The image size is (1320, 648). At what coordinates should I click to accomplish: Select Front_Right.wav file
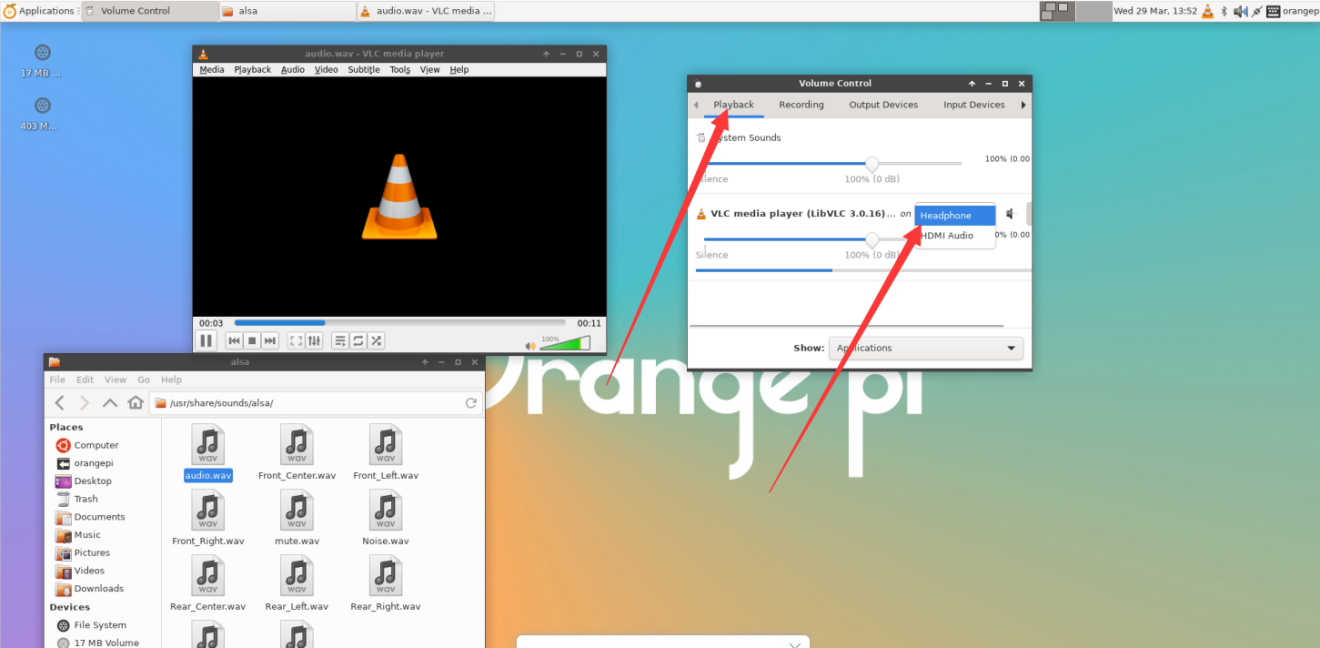pyautogui.click(x=208, y=518)
